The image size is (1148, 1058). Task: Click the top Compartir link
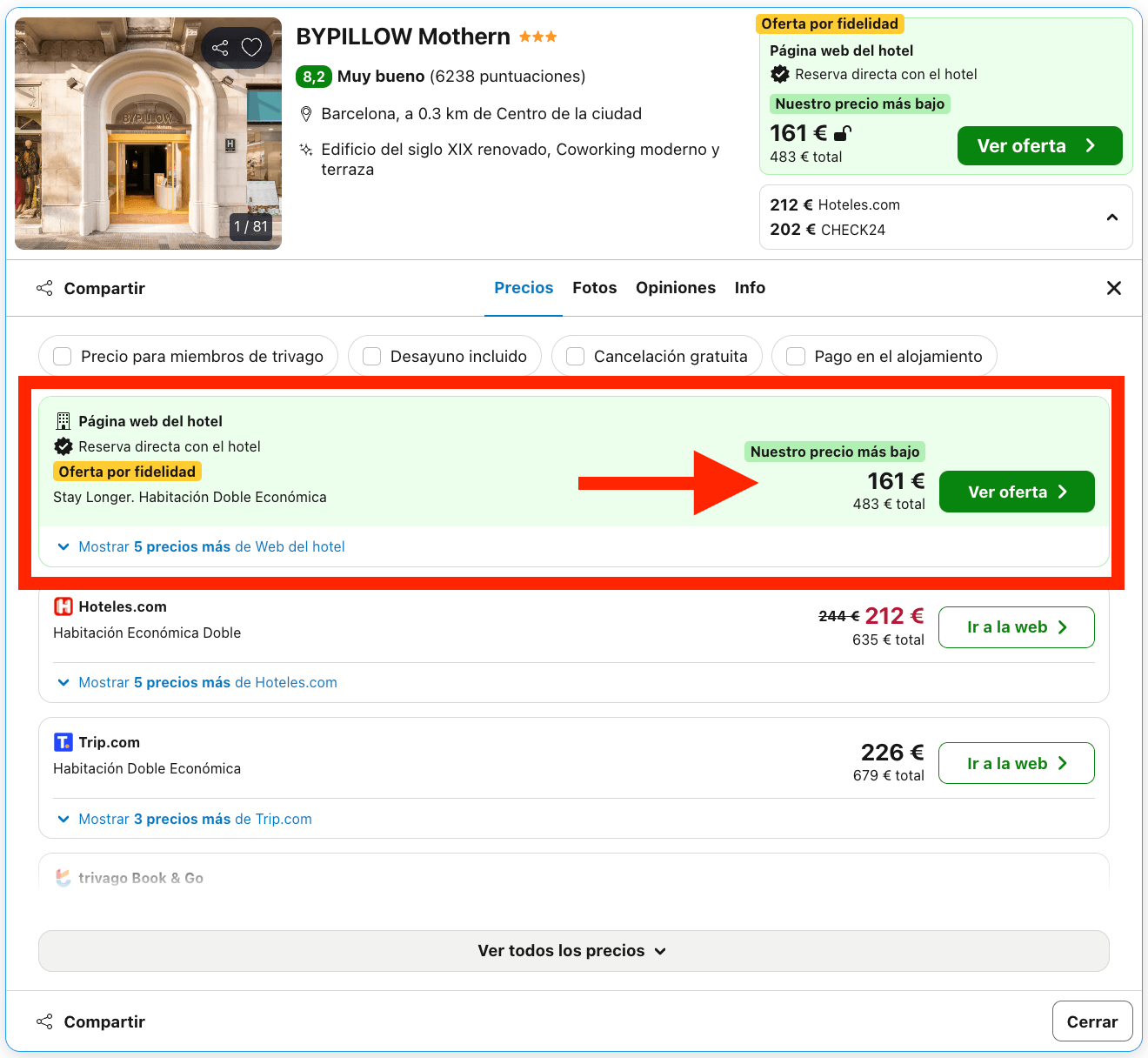[x=104, y=288]
